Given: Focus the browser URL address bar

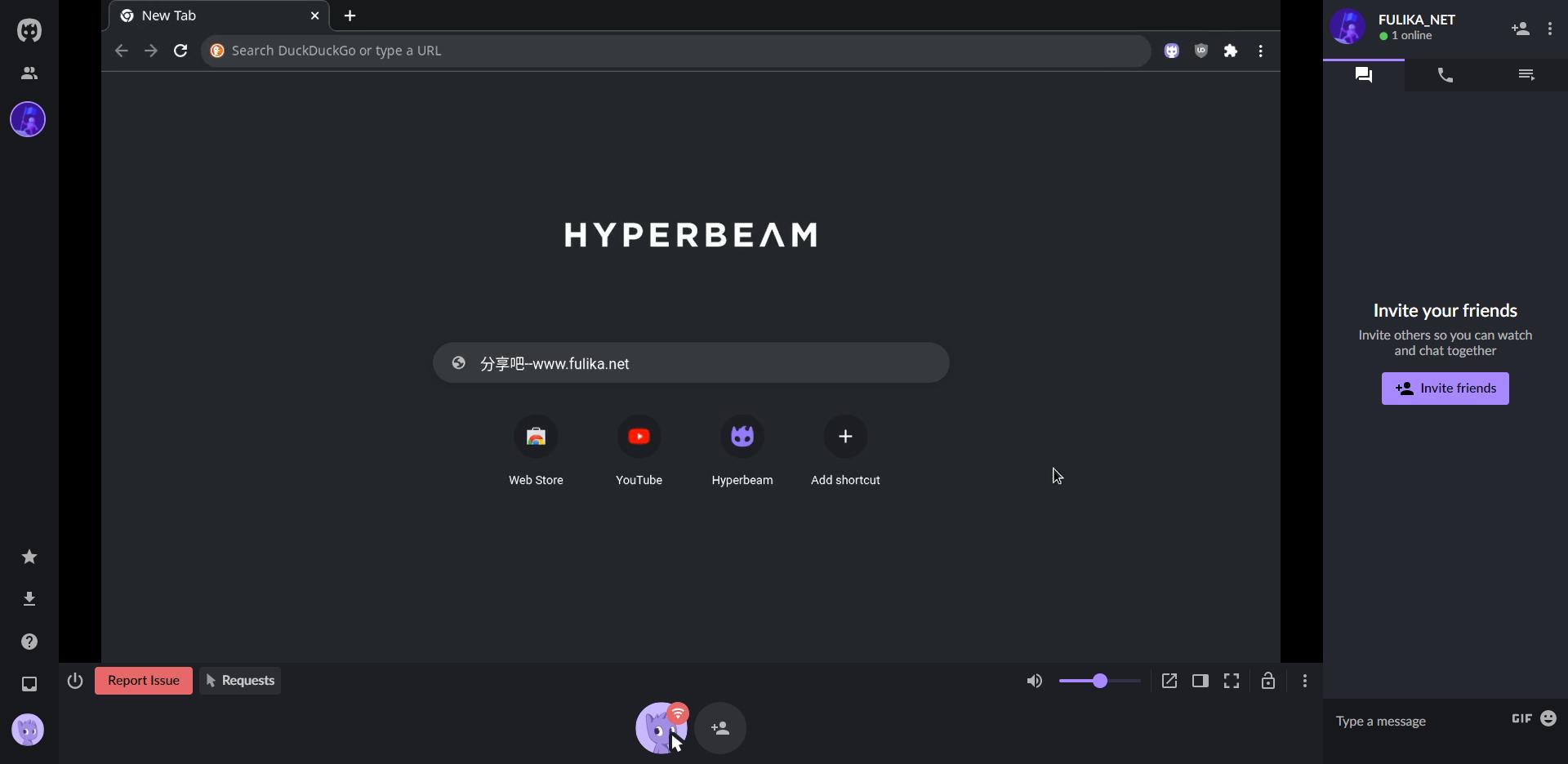Looking at the screenshot, I should pos(676,51).
